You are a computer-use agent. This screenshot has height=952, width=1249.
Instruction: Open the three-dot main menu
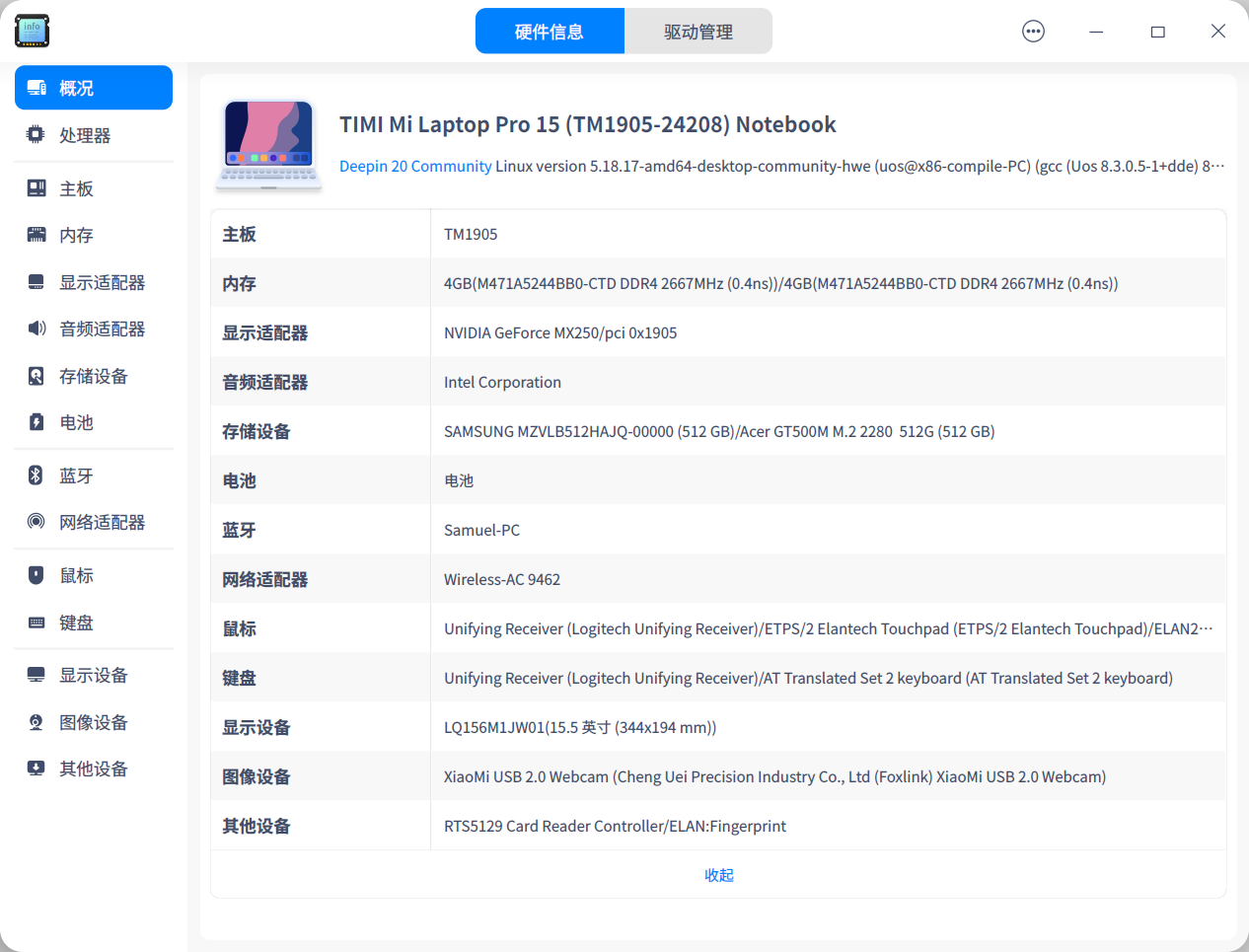pos(1033,32)
